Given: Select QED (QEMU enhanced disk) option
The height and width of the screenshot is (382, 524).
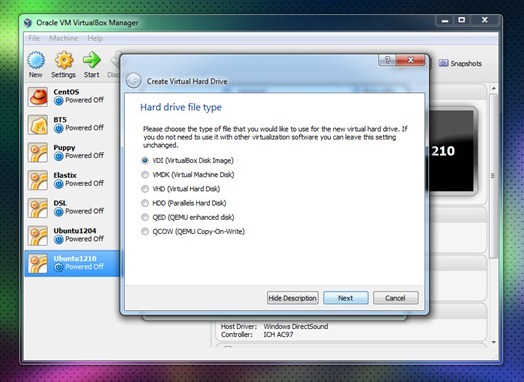Looking at the screenshot, I should [187, 217].
